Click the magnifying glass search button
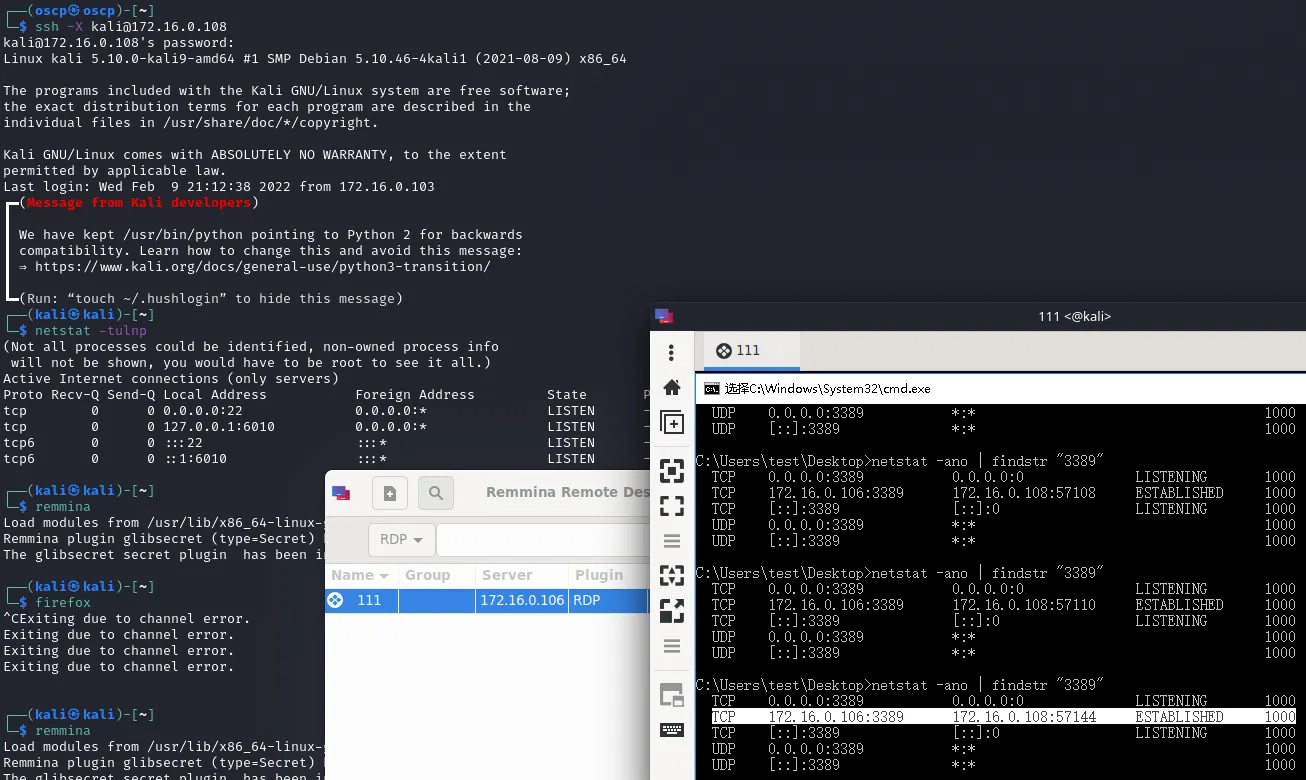1306x780 pixels. pyautogui.click(x=436, y=493)
